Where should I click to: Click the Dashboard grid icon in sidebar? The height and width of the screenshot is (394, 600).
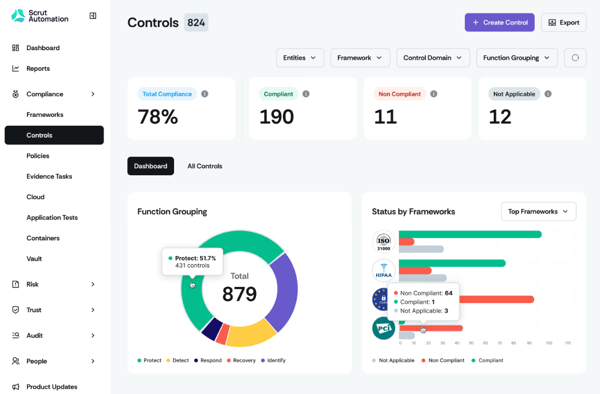[x=15, y=48]
